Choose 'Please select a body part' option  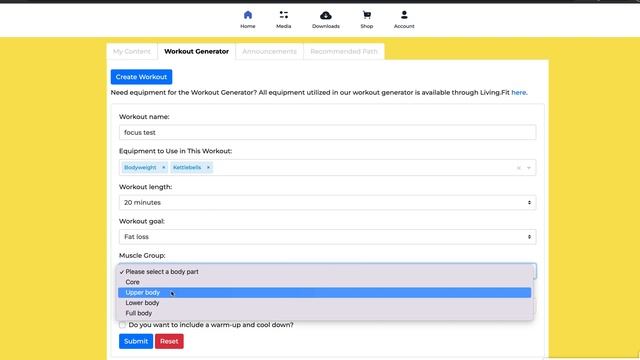click(324, 271)
